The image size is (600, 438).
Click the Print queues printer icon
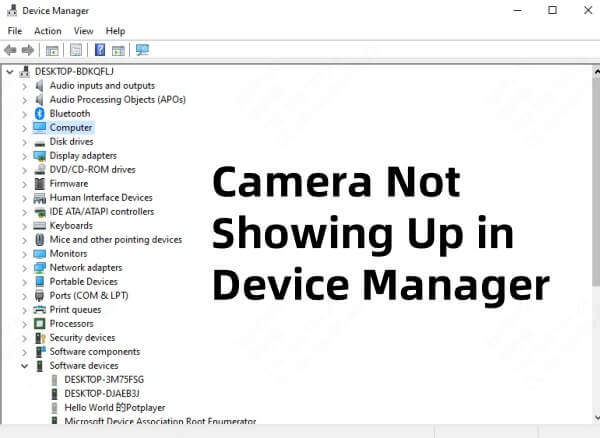coord(39,310)
